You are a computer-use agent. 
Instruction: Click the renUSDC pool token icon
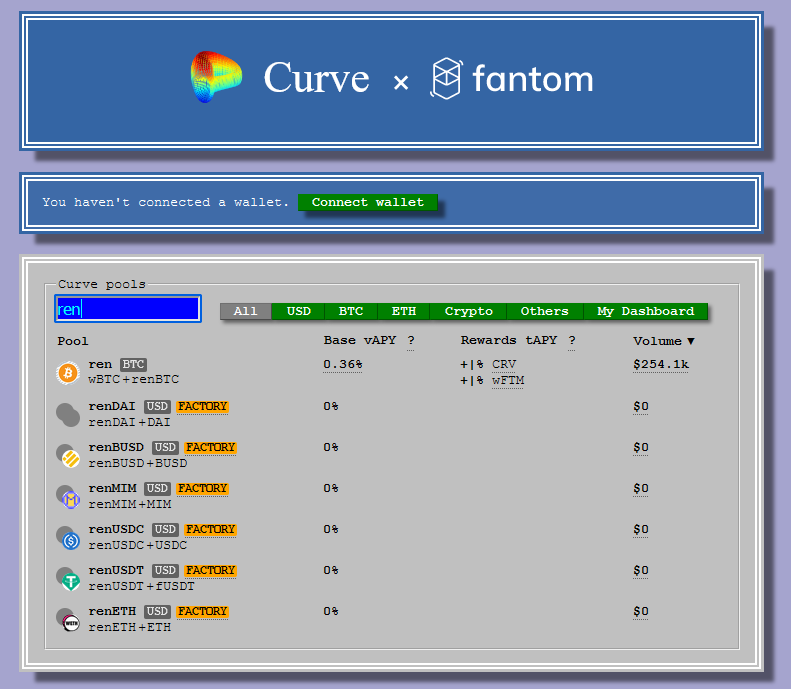click(68, 537)
